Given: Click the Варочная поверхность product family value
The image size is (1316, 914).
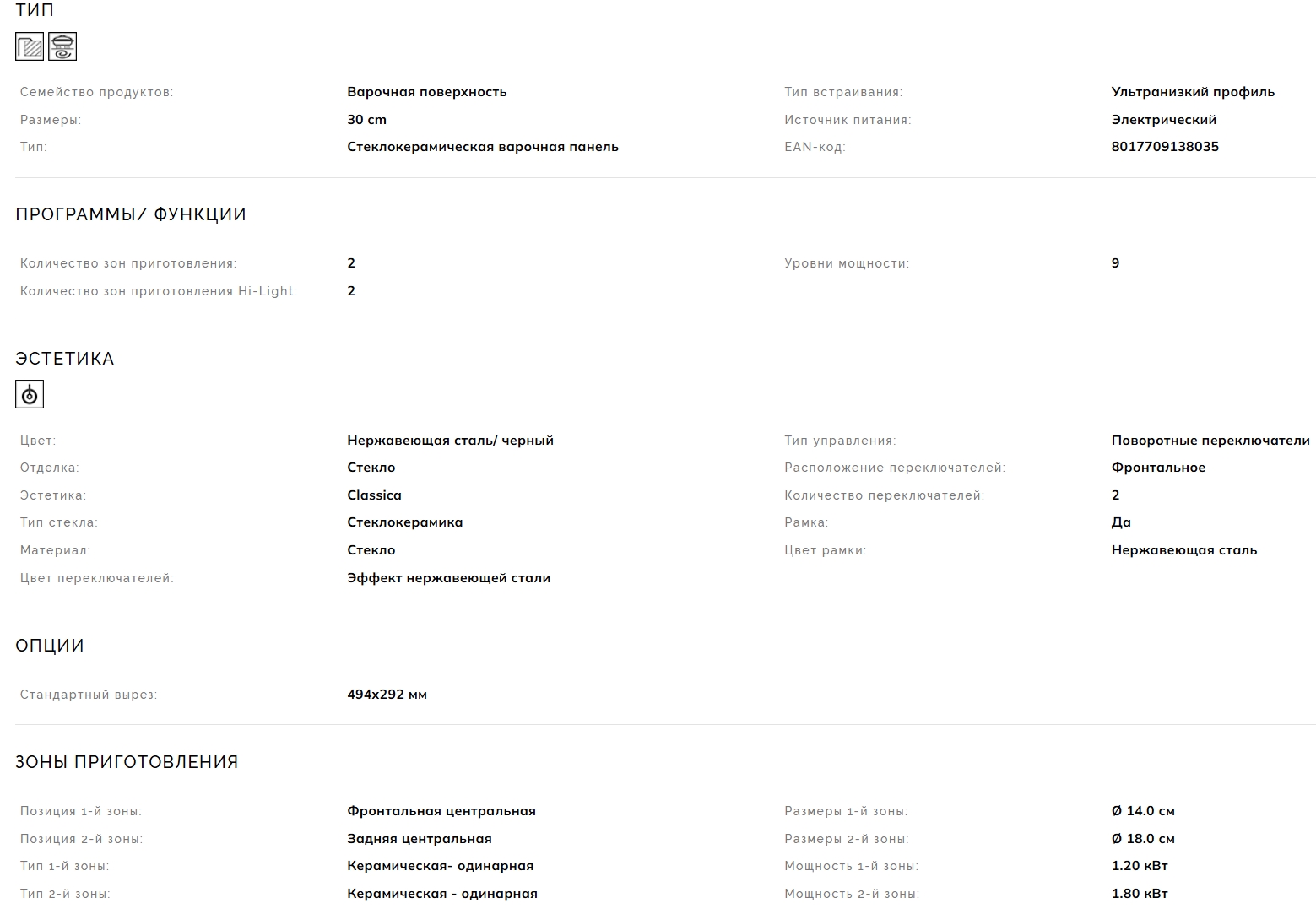Looking at the screenshot, I should tap(426, 92).
